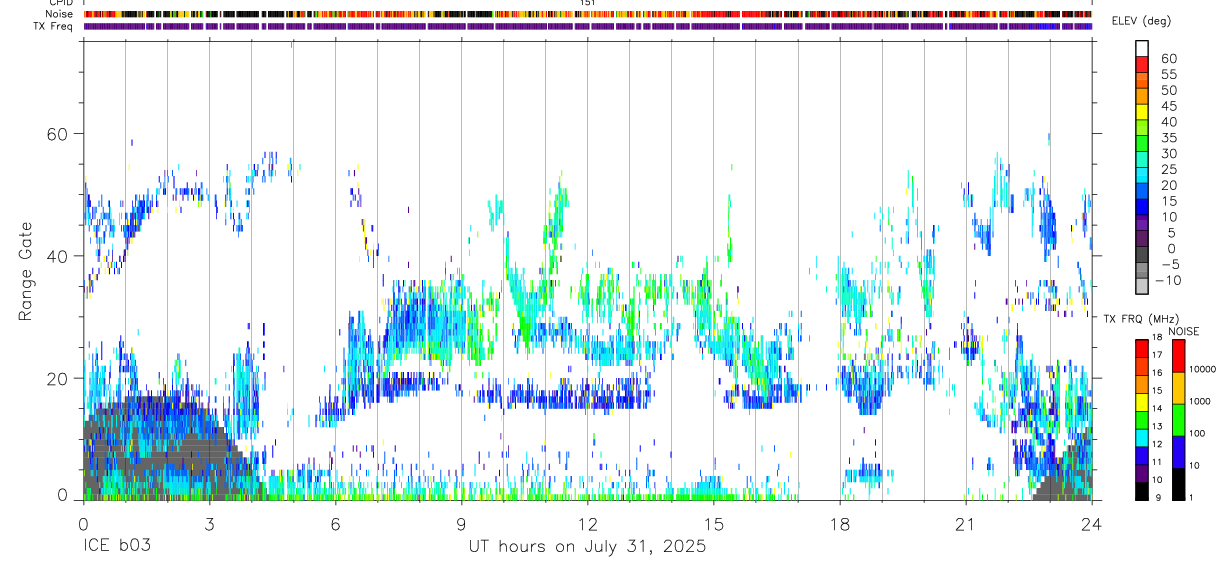Click the '13' label on the TX FRQ colorbar

click(1157, 426)
